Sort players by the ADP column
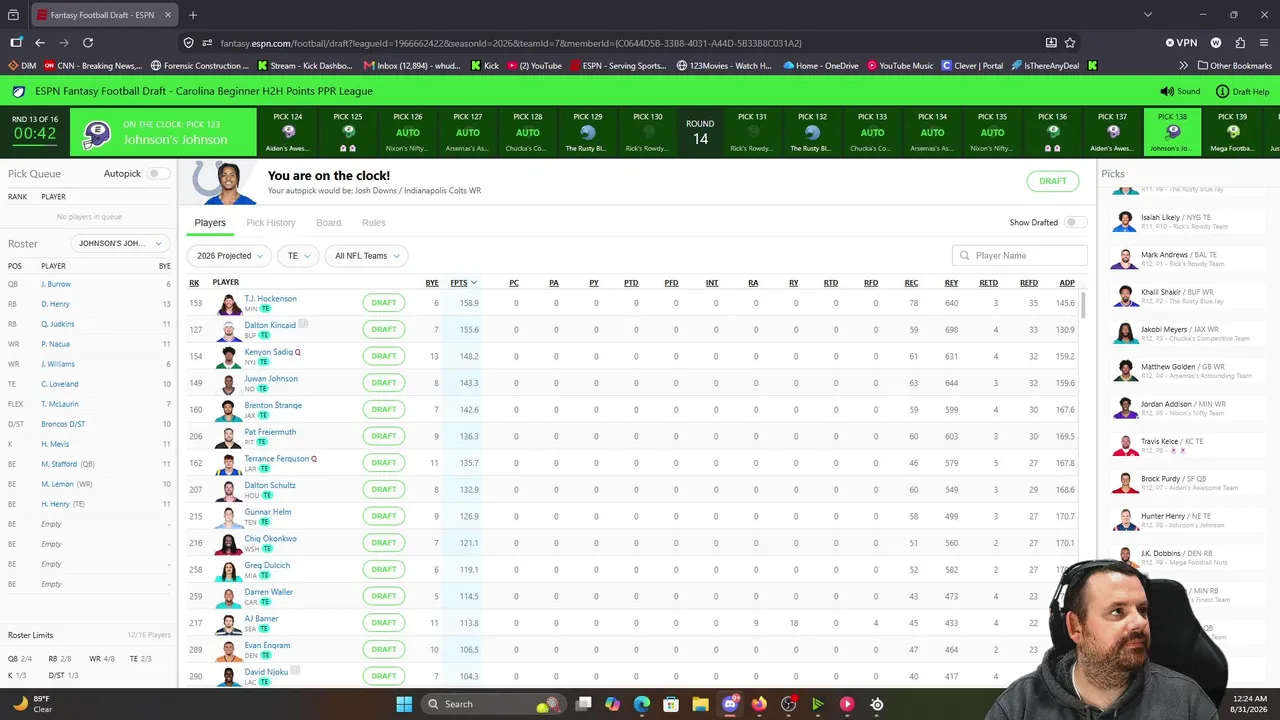The image size is (1280, 720). pos(1067,283)
